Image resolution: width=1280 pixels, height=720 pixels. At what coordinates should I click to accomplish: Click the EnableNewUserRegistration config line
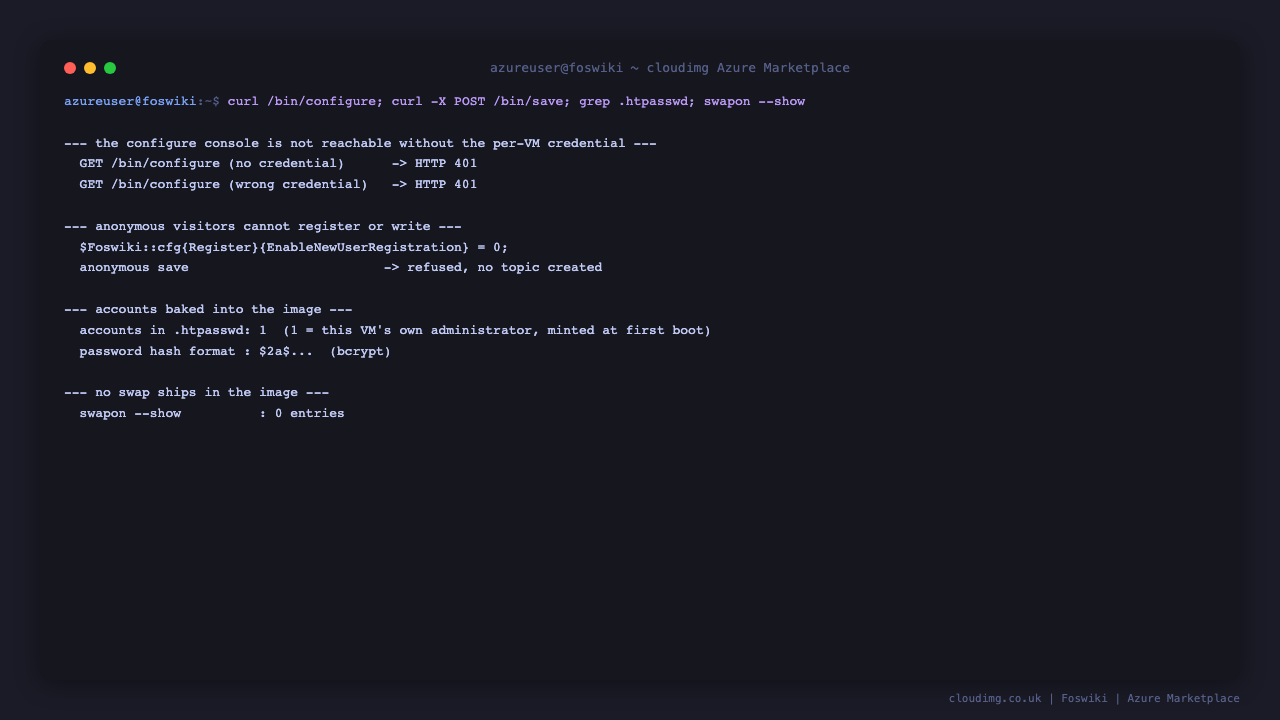[294, 247]
